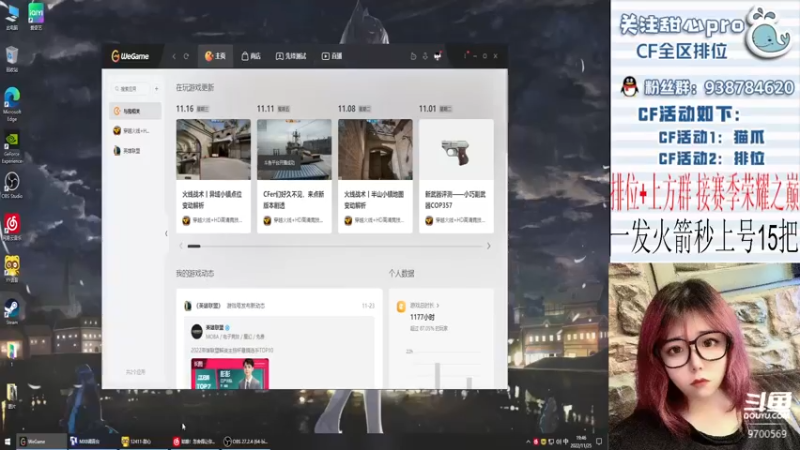Switch to the OBS 27.2.4 taskbar button
Viewport: 800px width, 450px height.
pos(246,441)
